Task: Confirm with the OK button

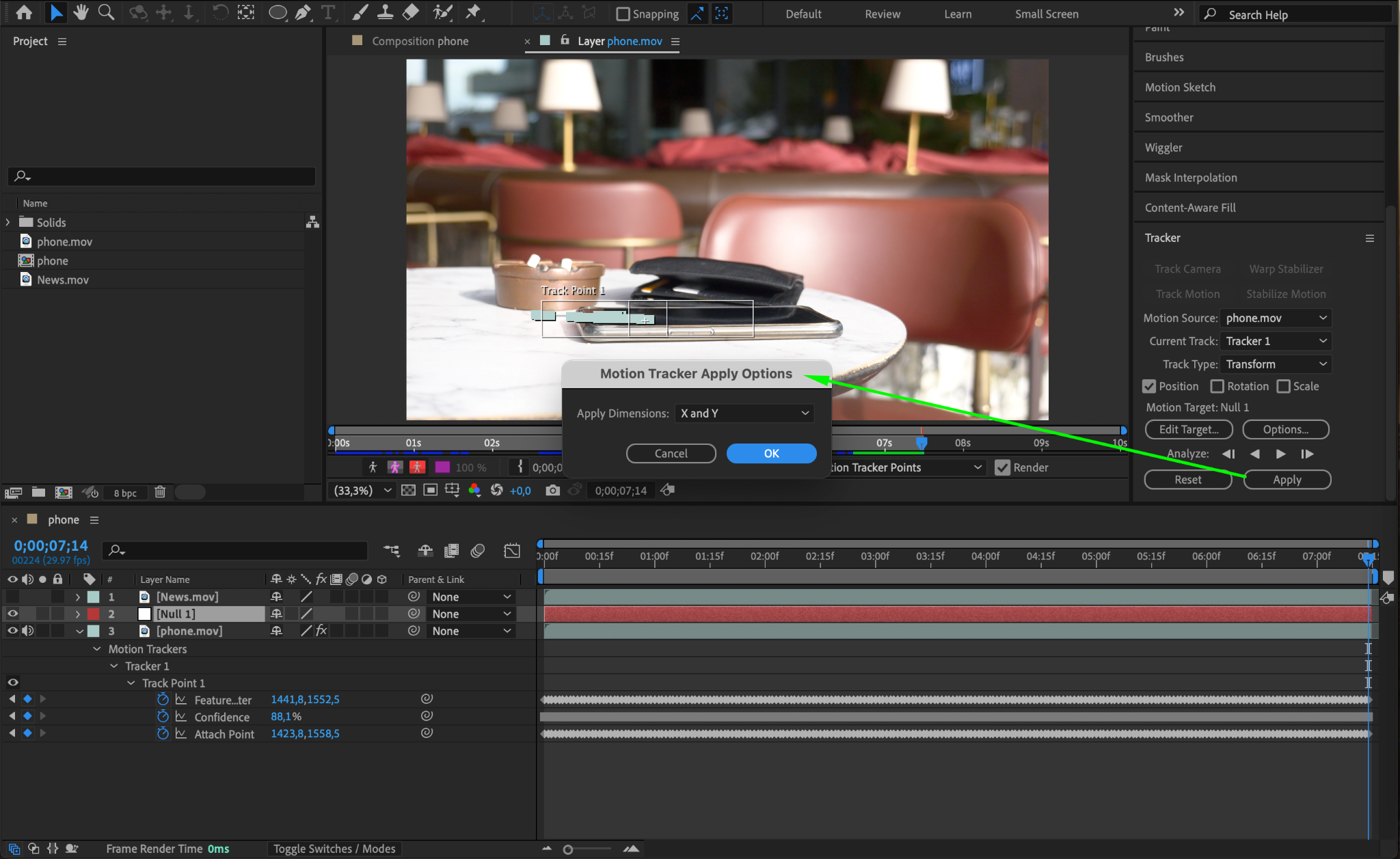Action: [771, 454]
